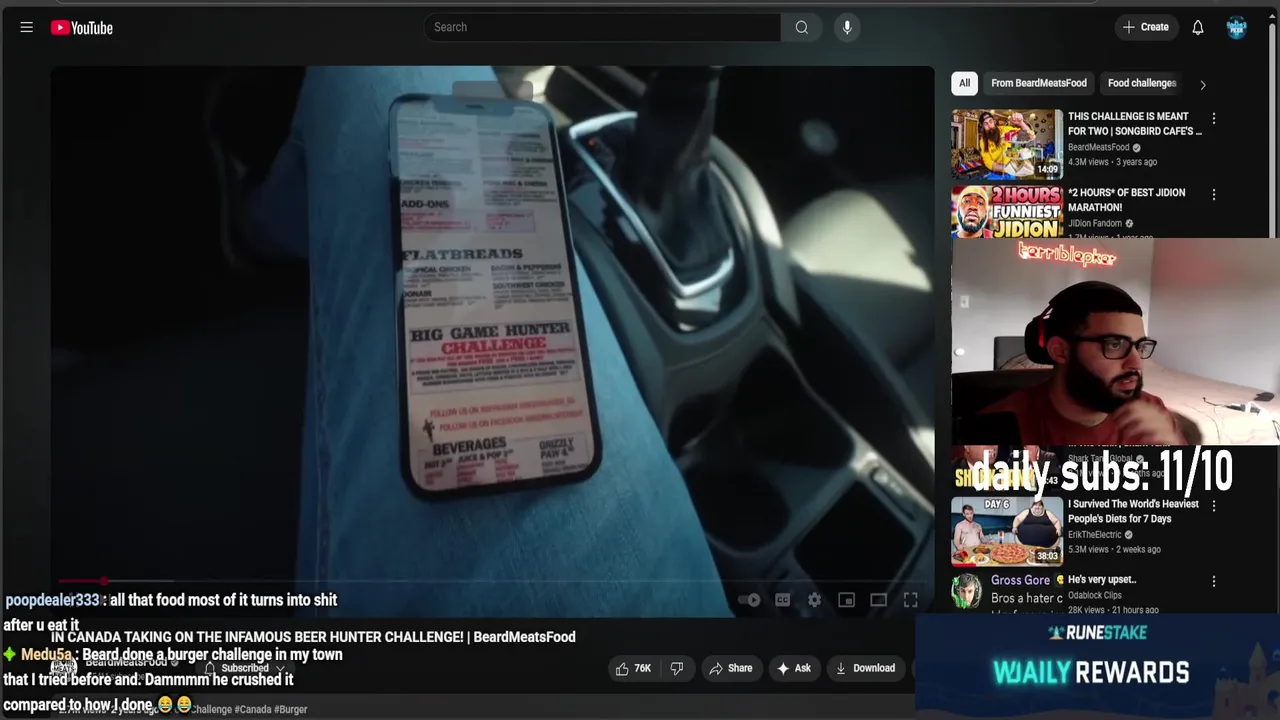The width and height of the screenshot is (1280, 720).
Task: Open the 2 Hours Funniest JiDion thumbnail
Action: coord(1007,212)
